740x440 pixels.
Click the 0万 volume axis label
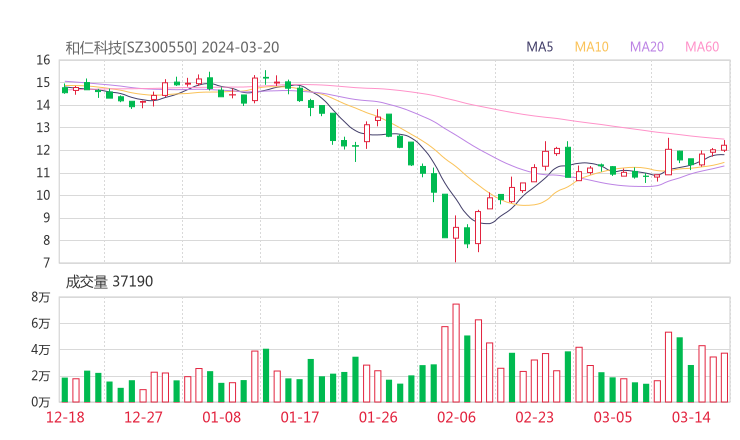41,402
